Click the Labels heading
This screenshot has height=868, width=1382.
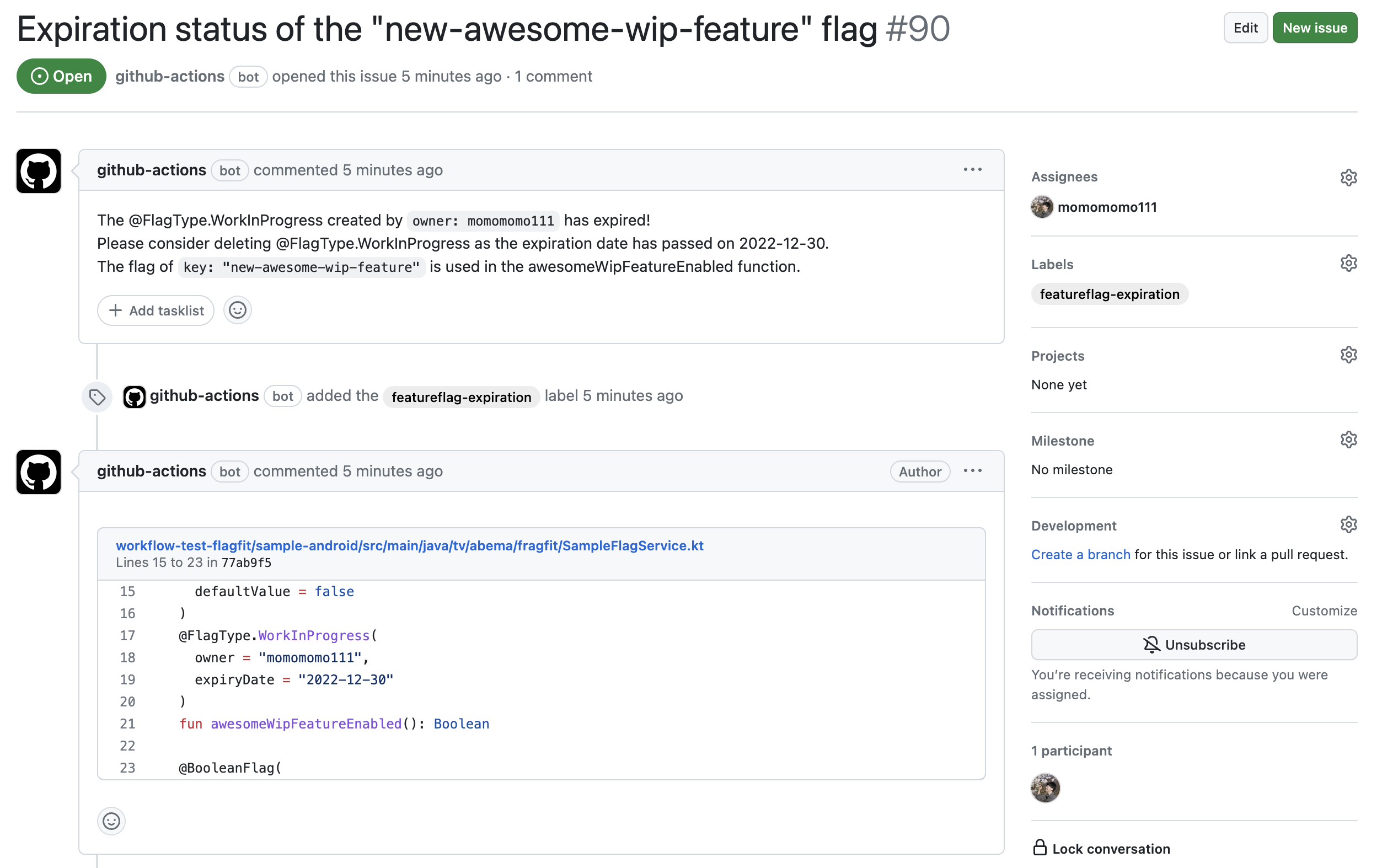tap(1052, 265)
